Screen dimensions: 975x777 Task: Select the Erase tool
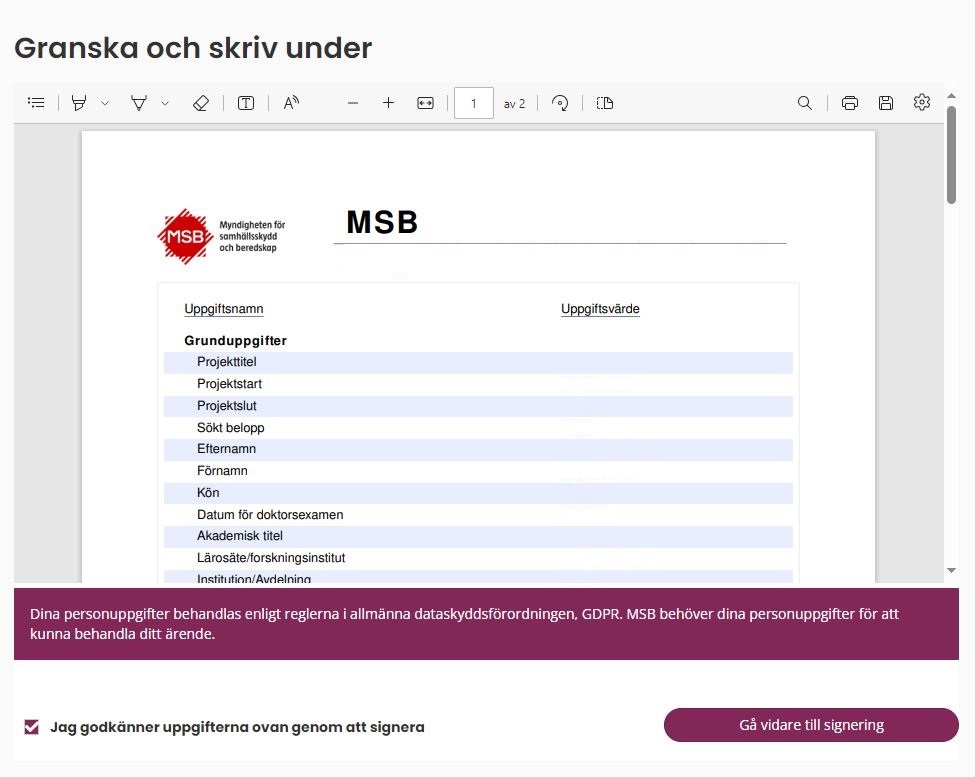(x=201, y=103)
